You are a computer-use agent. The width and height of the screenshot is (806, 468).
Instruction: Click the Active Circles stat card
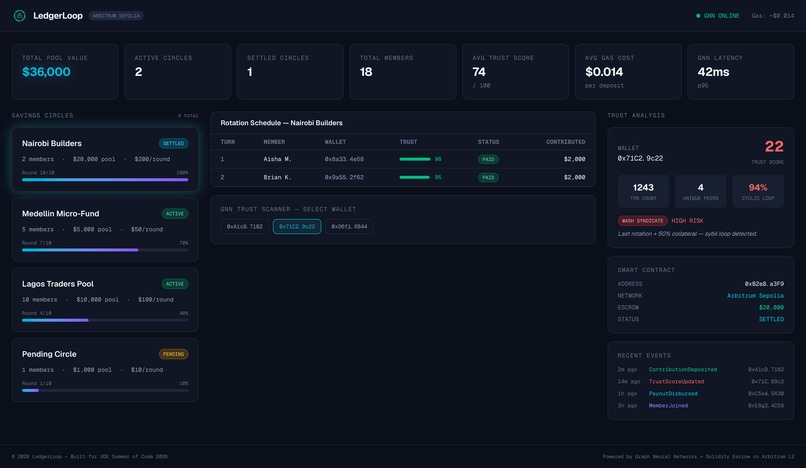click(x=178, y=71)
